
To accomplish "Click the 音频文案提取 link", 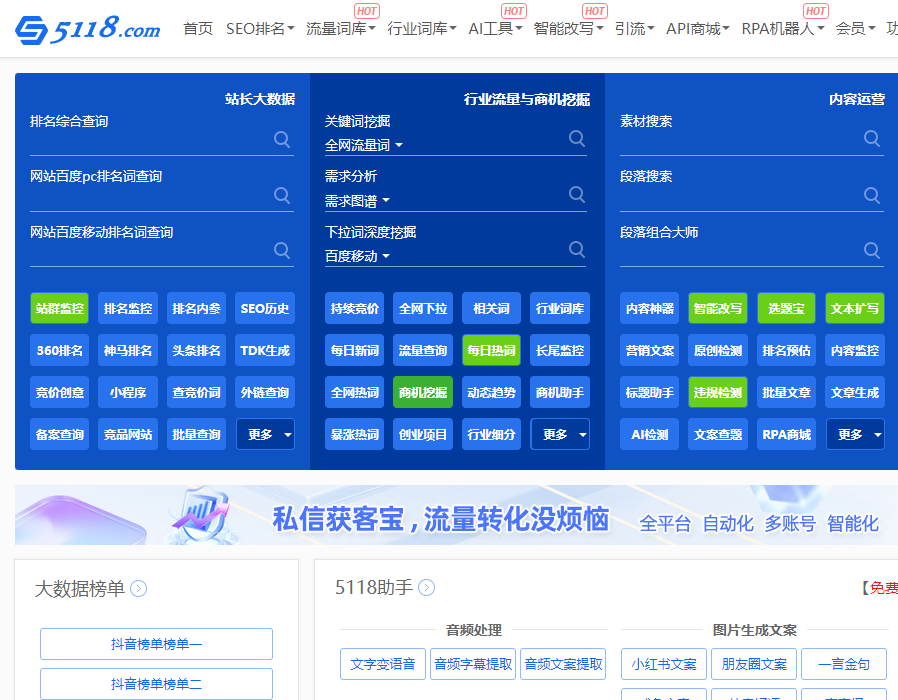I will point(563,664).
